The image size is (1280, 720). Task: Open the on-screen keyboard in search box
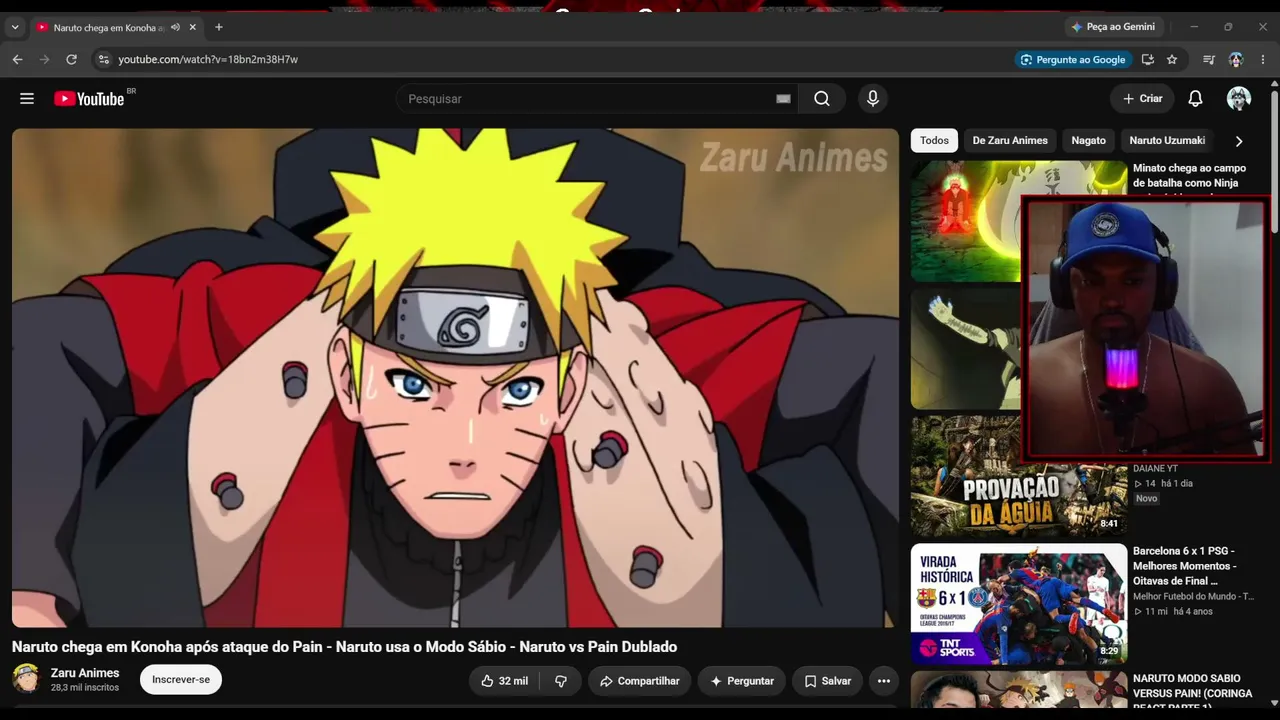pos(783,99)
